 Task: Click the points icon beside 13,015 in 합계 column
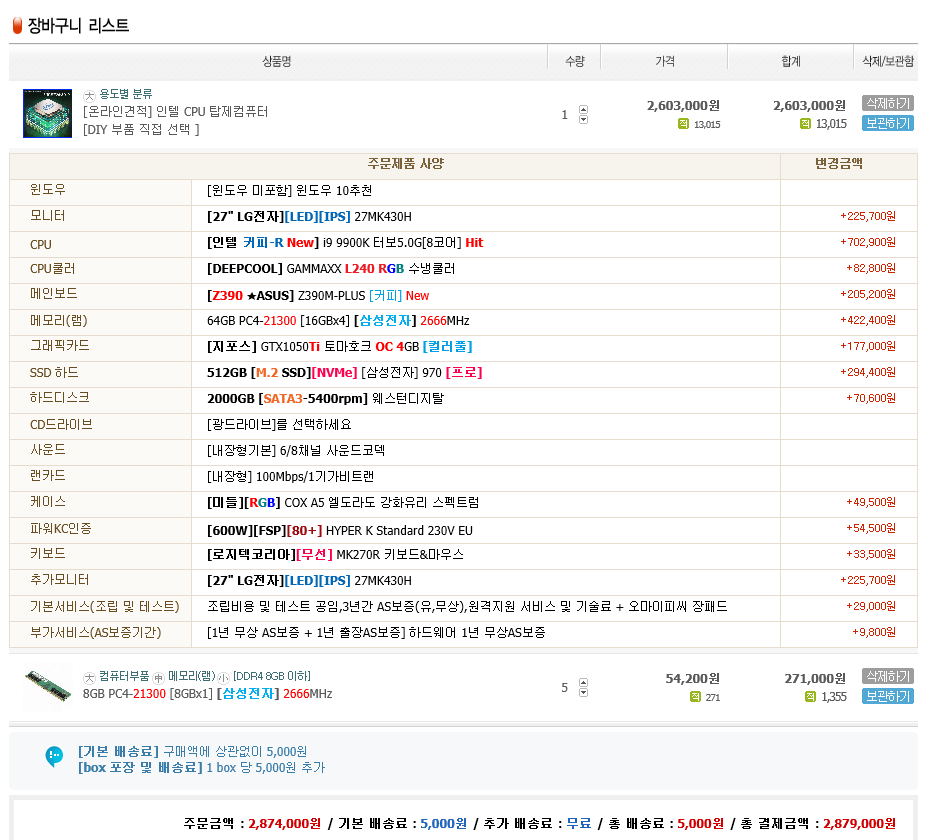click(x=805, y=124)
